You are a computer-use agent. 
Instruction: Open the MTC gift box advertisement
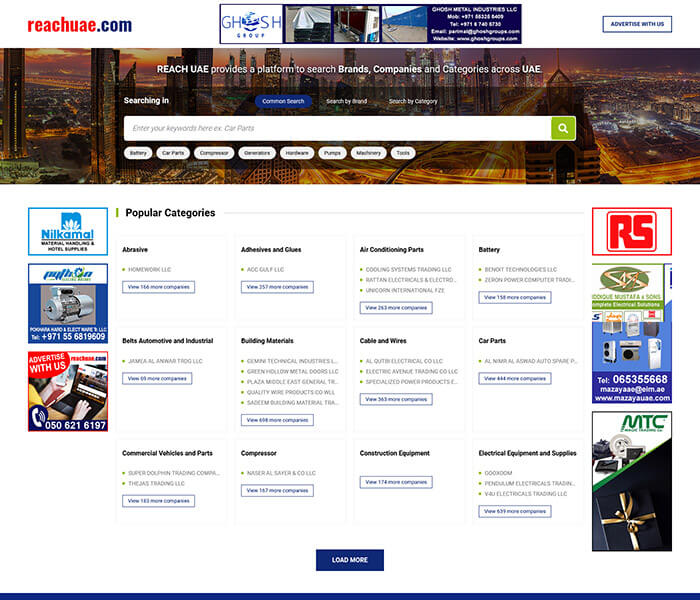(632, 481)
